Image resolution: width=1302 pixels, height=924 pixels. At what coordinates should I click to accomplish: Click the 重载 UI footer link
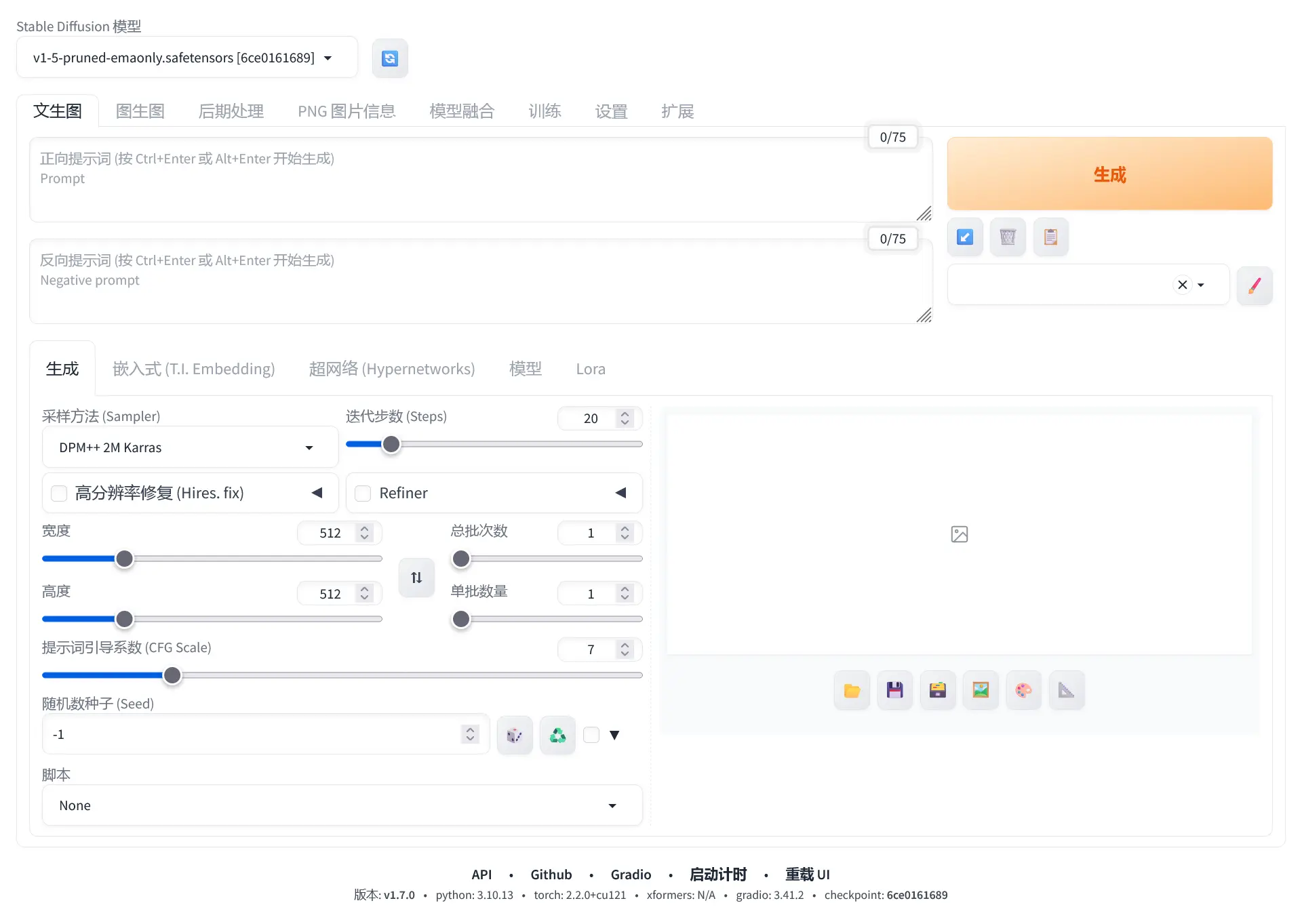coord(808,875)
